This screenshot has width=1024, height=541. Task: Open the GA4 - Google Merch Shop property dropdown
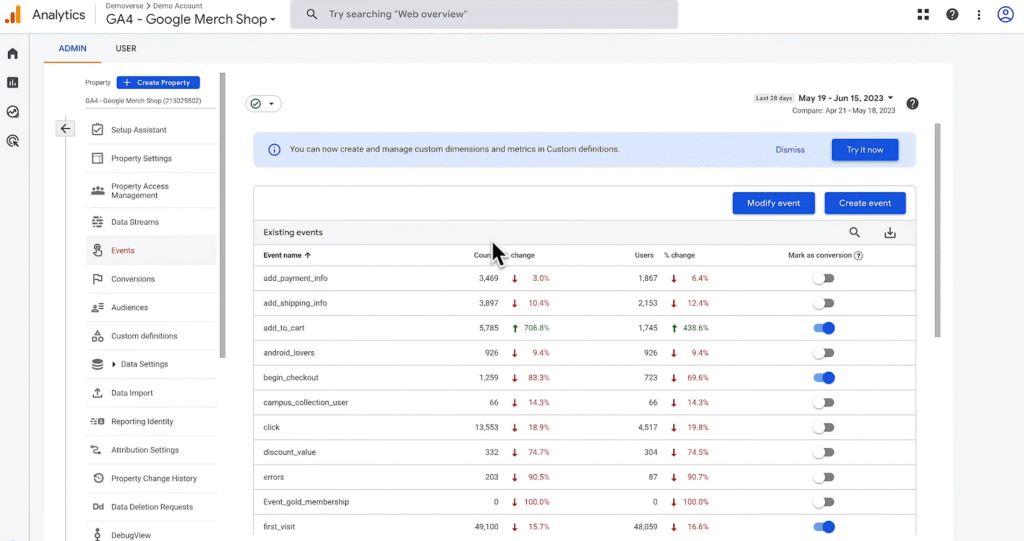(x=191, y=19)
